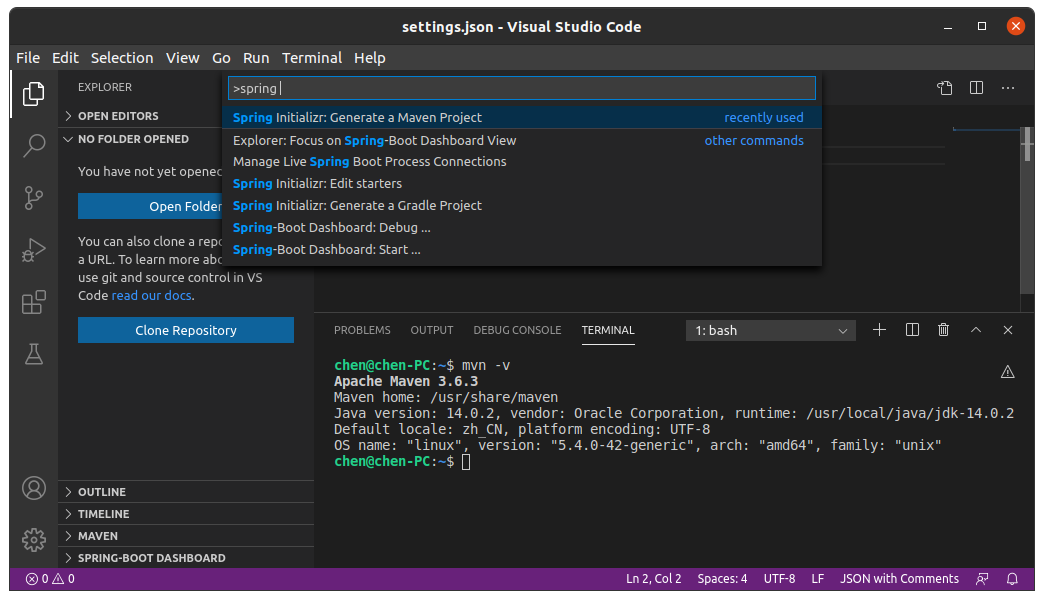Follow the 'read our docs' link
Screen dimensions: 1044x600
(x=152, y=295)
